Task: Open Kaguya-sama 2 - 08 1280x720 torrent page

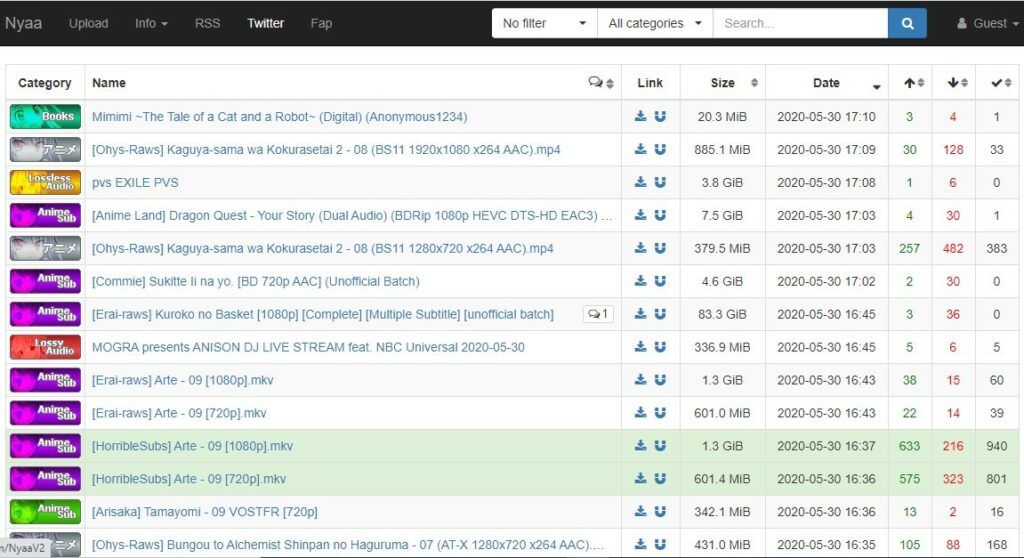Action: click(323, 249)
